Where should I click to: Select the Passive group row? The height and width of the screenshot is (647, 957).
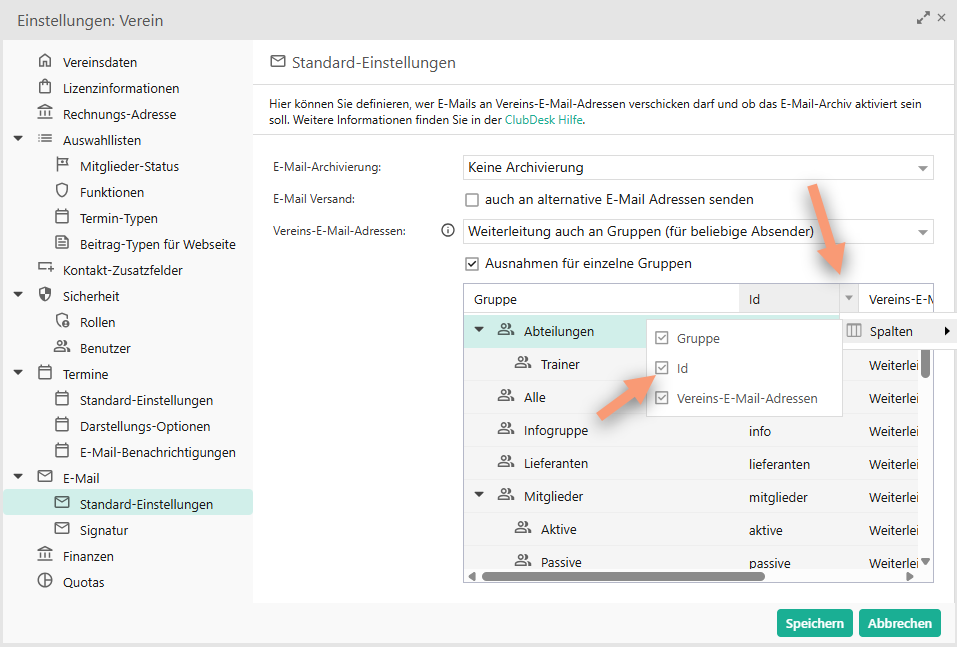click(691, 560)
